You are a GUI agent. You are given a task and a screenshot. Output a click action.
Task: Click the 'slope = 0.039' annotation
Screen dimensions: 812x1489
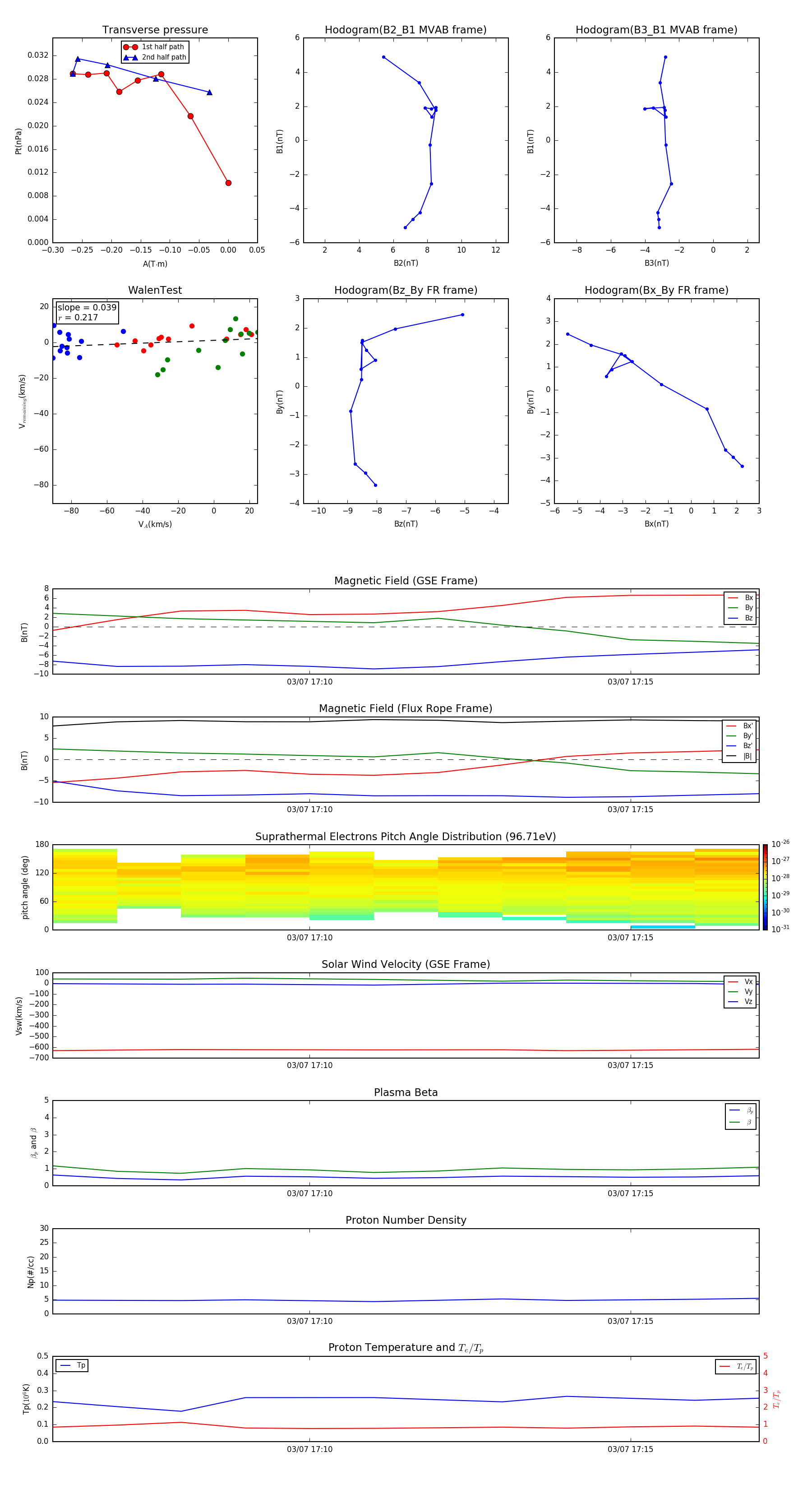(x=87, y=308)
